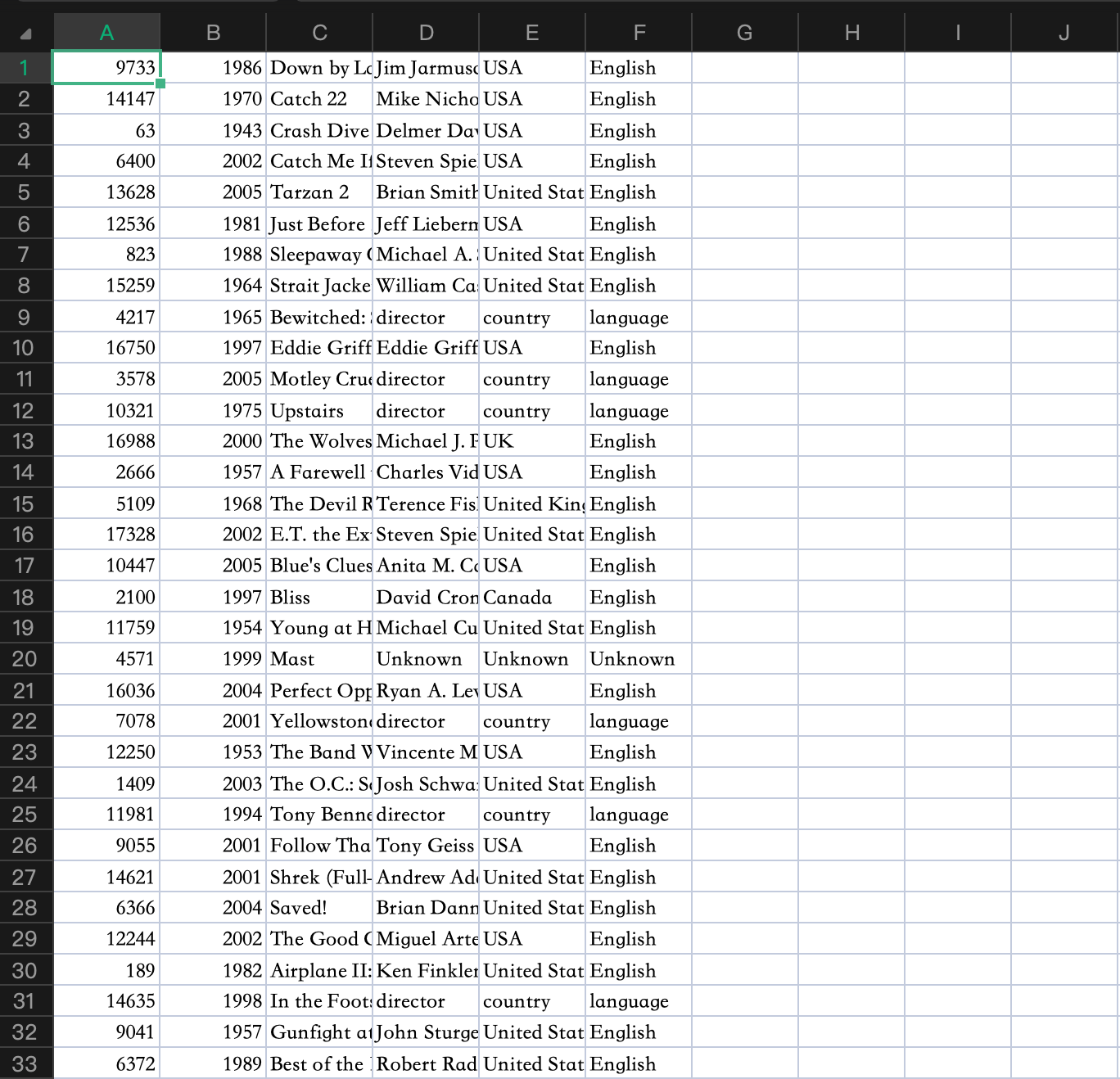This screenshot has width=1120, height=1079.
Task: Click cell A1 containing 9733
Action: pos(106,67)
